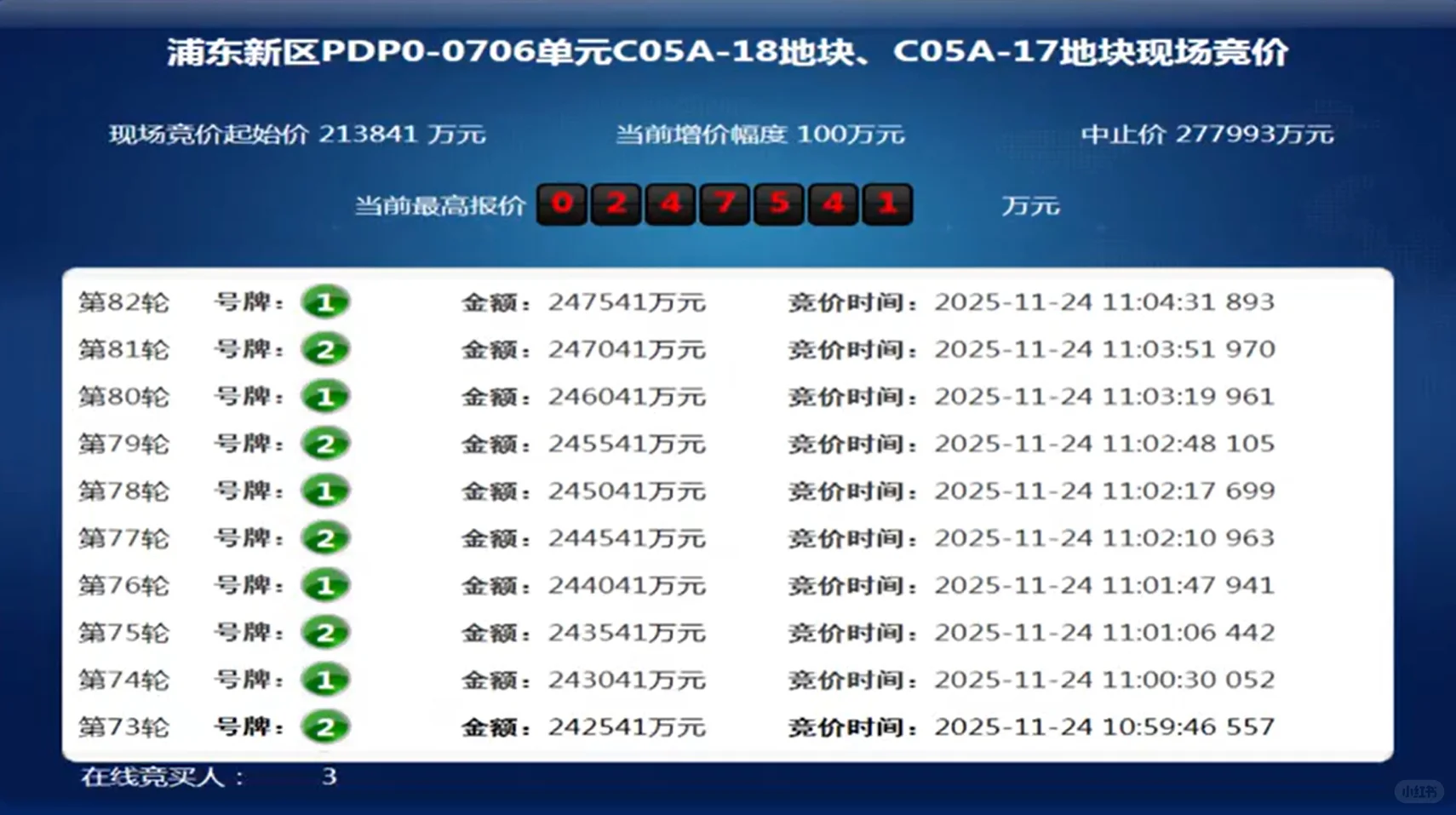Click the 第82轮 round label
1456x815 pixels.
pyautogui.click(x=124, y=302)
